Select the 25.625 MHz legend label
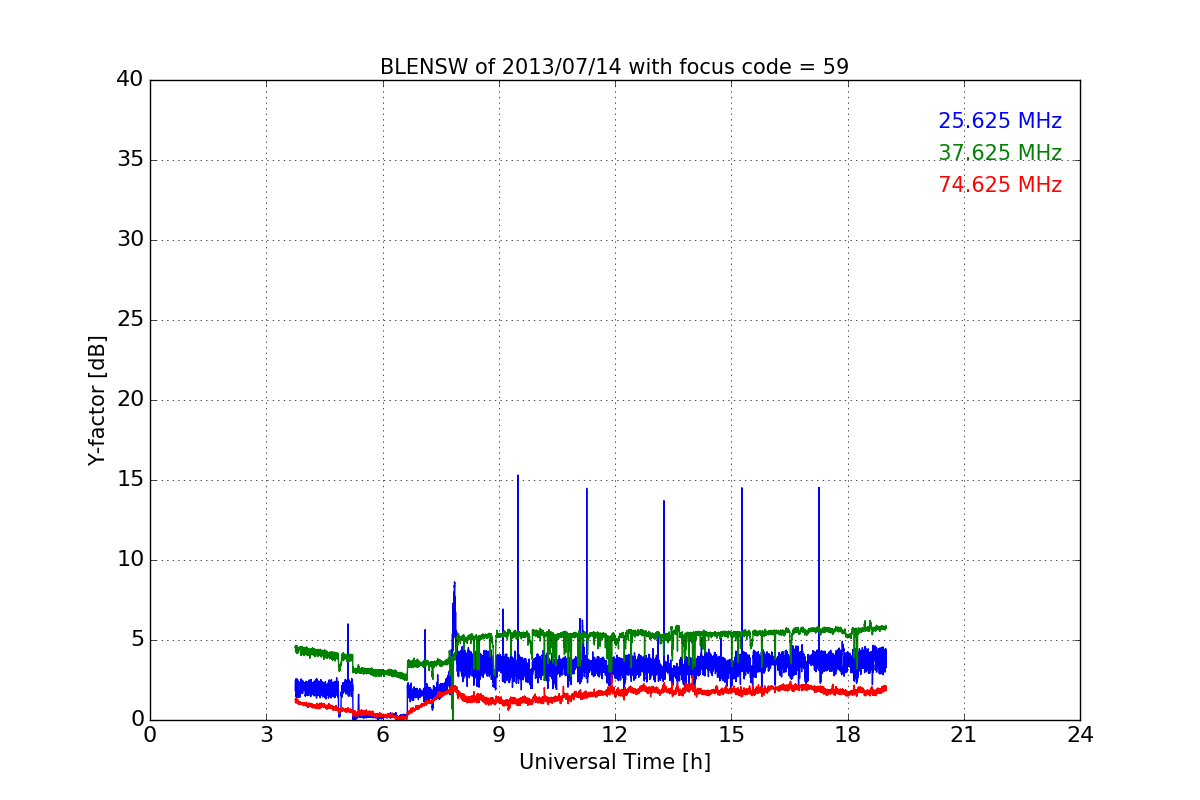This screenshot has height=800, width=1200. point(1000,121)
